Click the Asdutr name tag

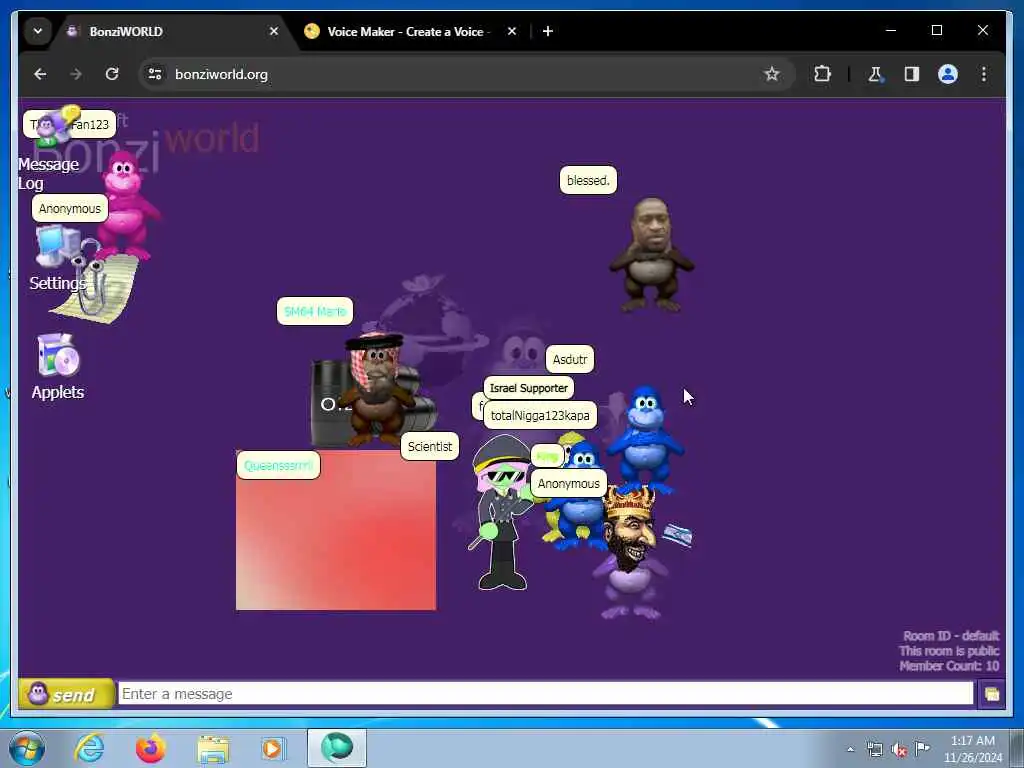coord(569,359)
